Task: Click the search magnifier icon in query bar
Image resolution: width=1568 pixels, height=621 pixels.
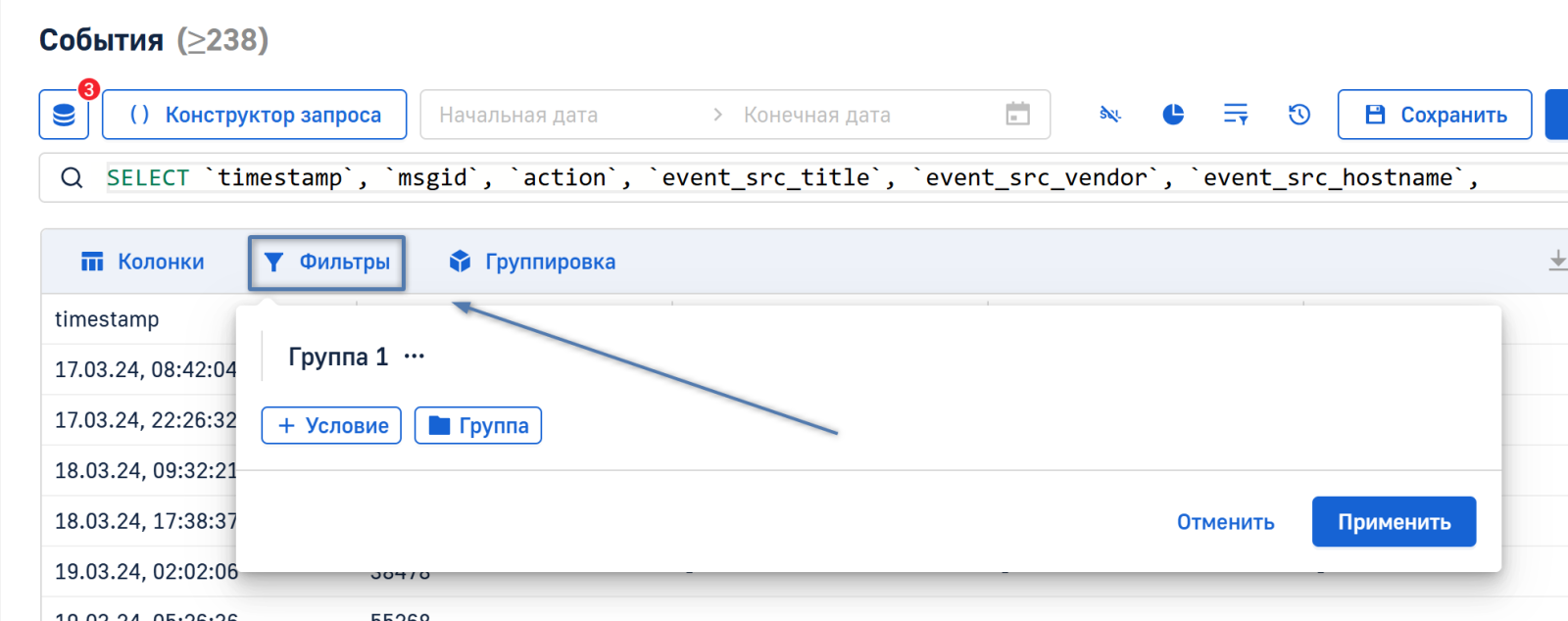Action: (72, 177)
